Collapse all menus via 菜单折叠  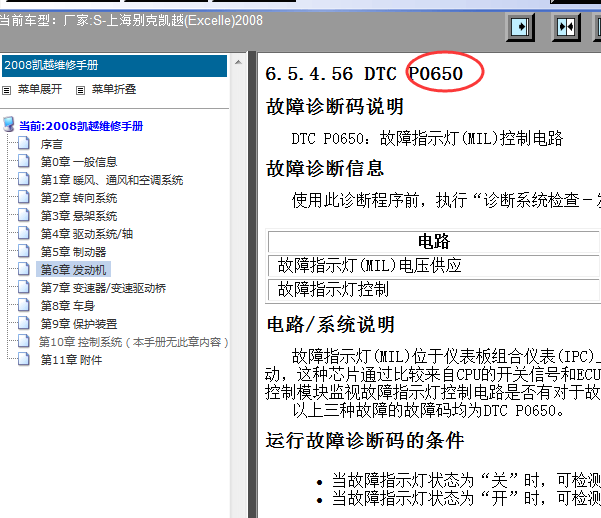tap(114, 89)
